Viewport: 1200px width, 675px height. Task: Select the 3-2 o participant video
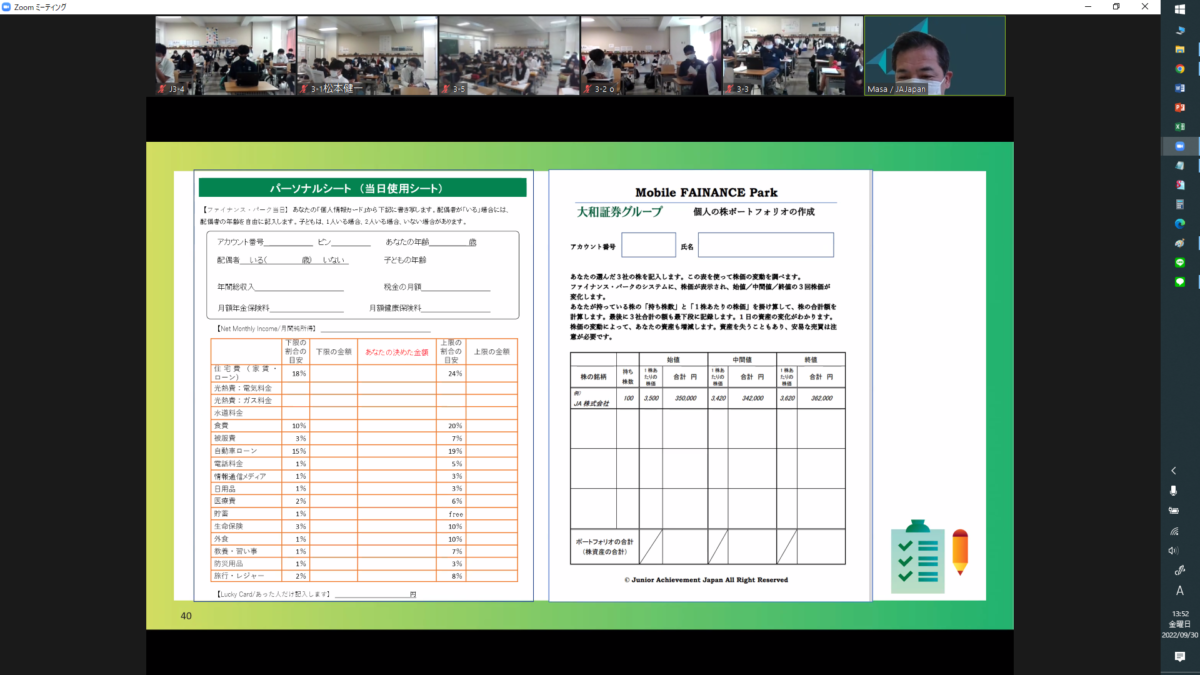click(650, 55)
